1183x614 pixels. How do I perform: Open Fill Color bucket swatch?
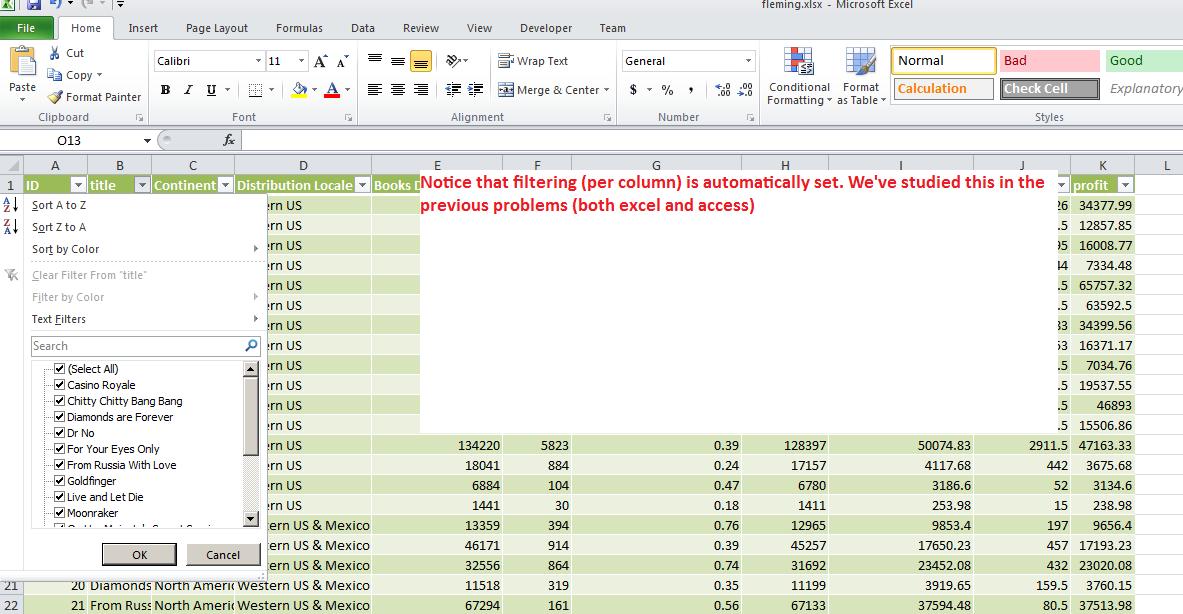(300, 90)
